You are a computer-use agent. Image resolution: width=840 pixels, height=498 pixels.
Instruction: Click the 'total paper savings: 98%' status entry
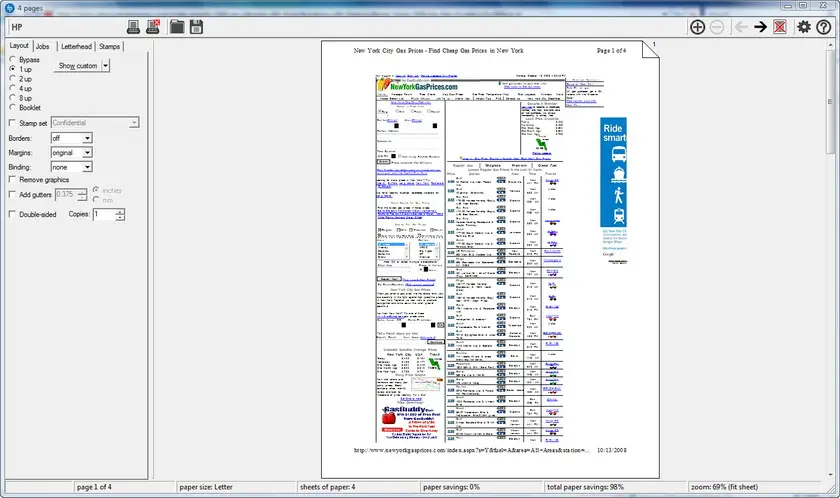585,487
